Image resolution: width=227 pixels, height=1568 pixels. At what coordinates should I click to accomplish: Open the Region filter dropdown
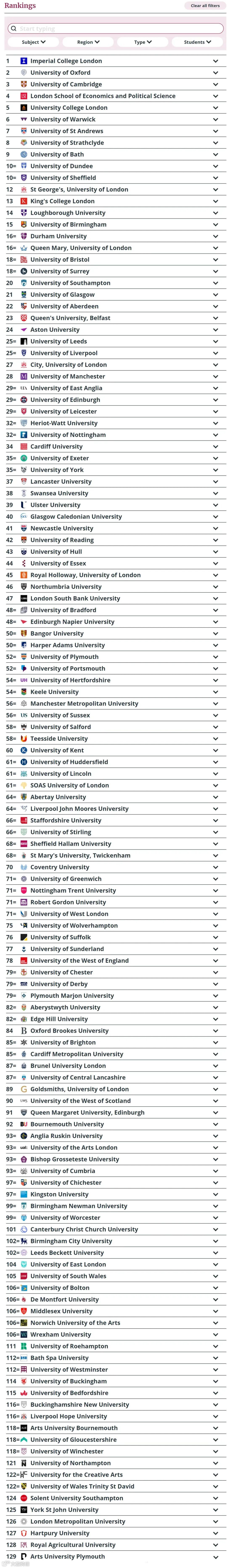click(x=88, y=42)
